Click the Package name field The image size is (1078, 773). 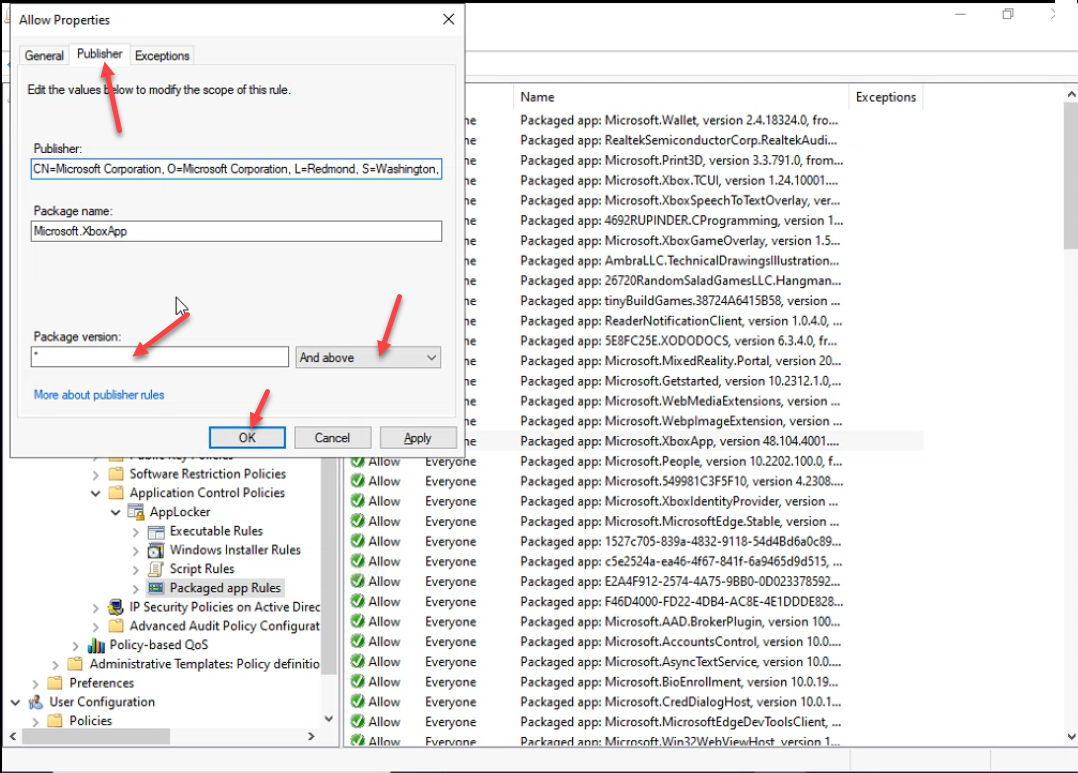(x=236, y=231)
